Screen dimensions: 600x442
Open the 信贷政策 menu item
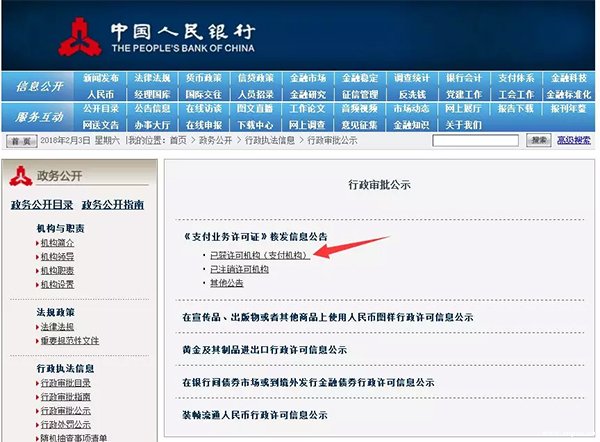[256, 78]
